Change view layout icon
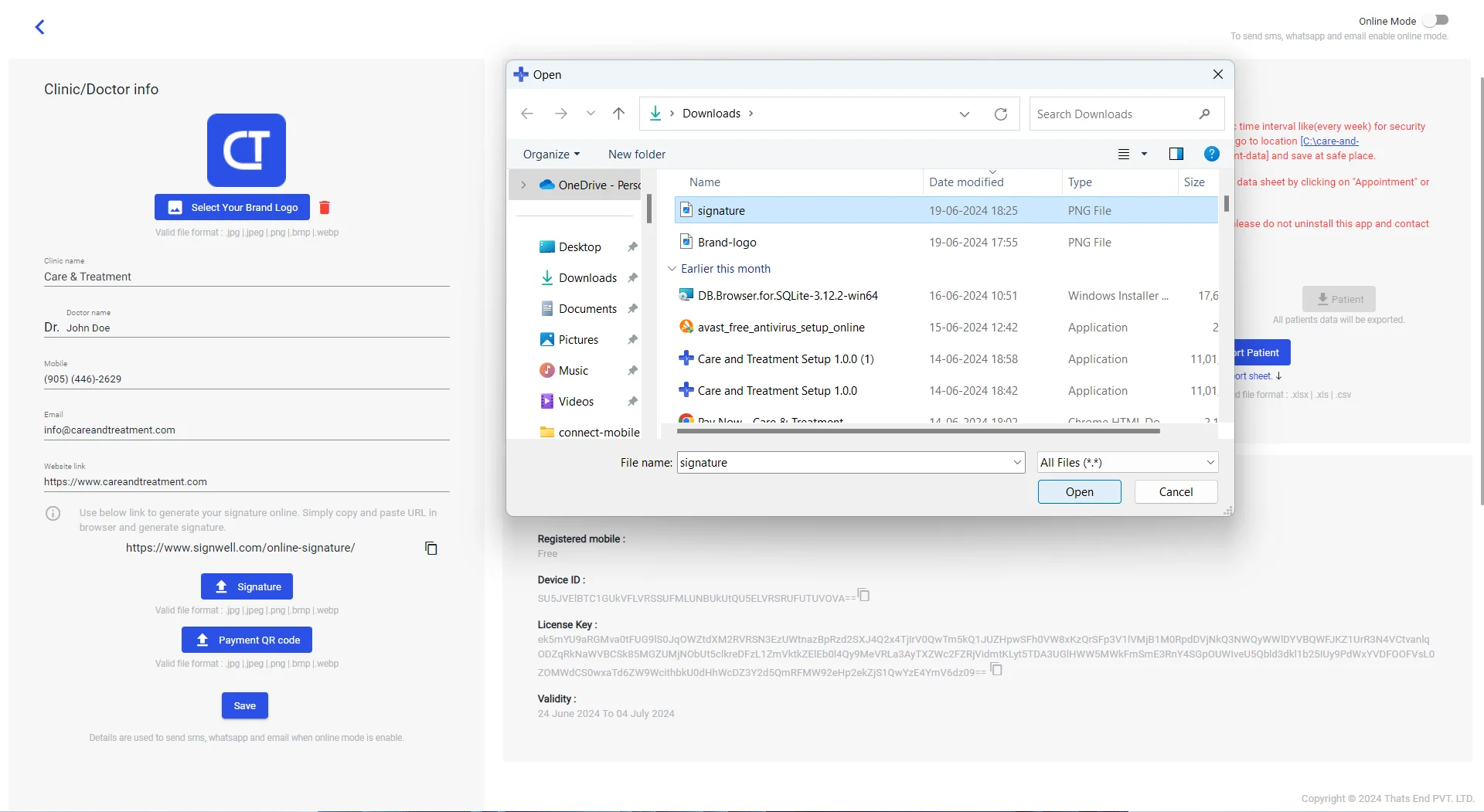1484x812 pixels. [x=1124, y=155]
